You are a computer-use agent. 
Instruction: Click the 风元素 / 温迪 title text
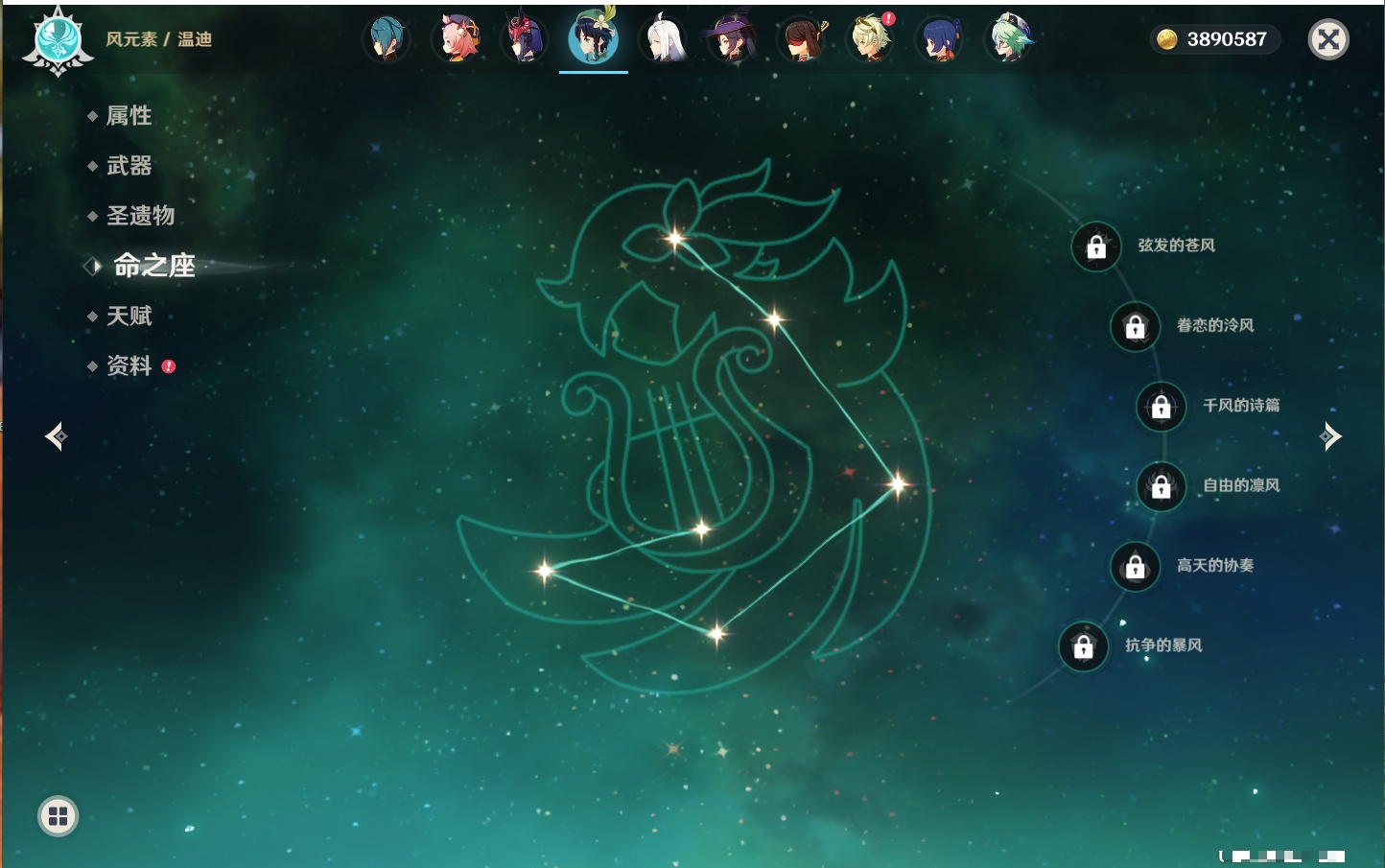(x=159, y=39)
